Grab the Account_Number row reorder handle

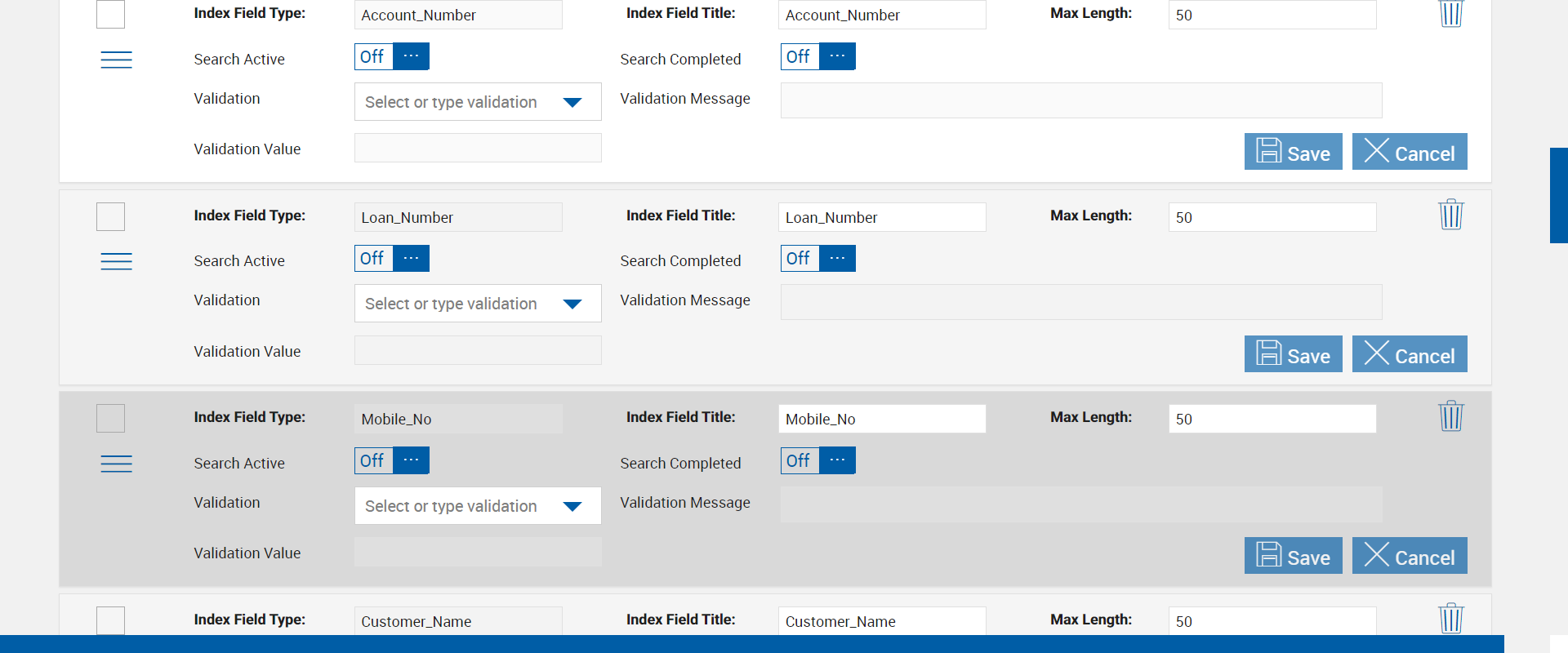pos(116,60)
